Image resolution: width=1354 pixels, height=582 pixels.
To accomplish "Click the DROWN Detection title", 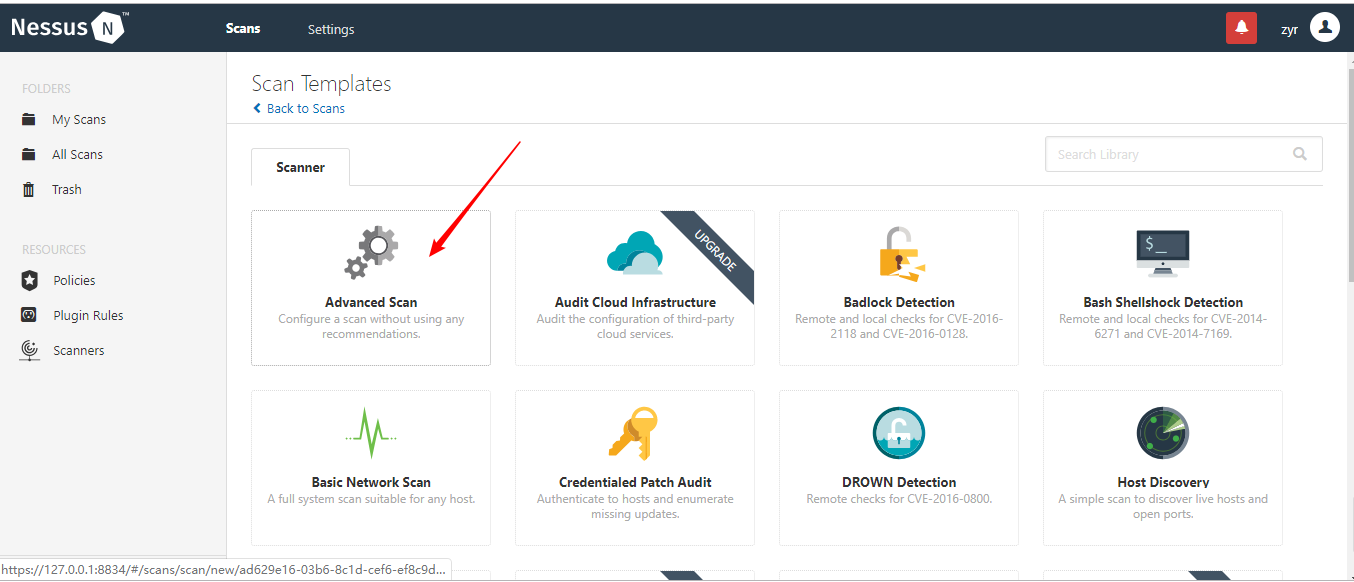I will tap(899, 482).
